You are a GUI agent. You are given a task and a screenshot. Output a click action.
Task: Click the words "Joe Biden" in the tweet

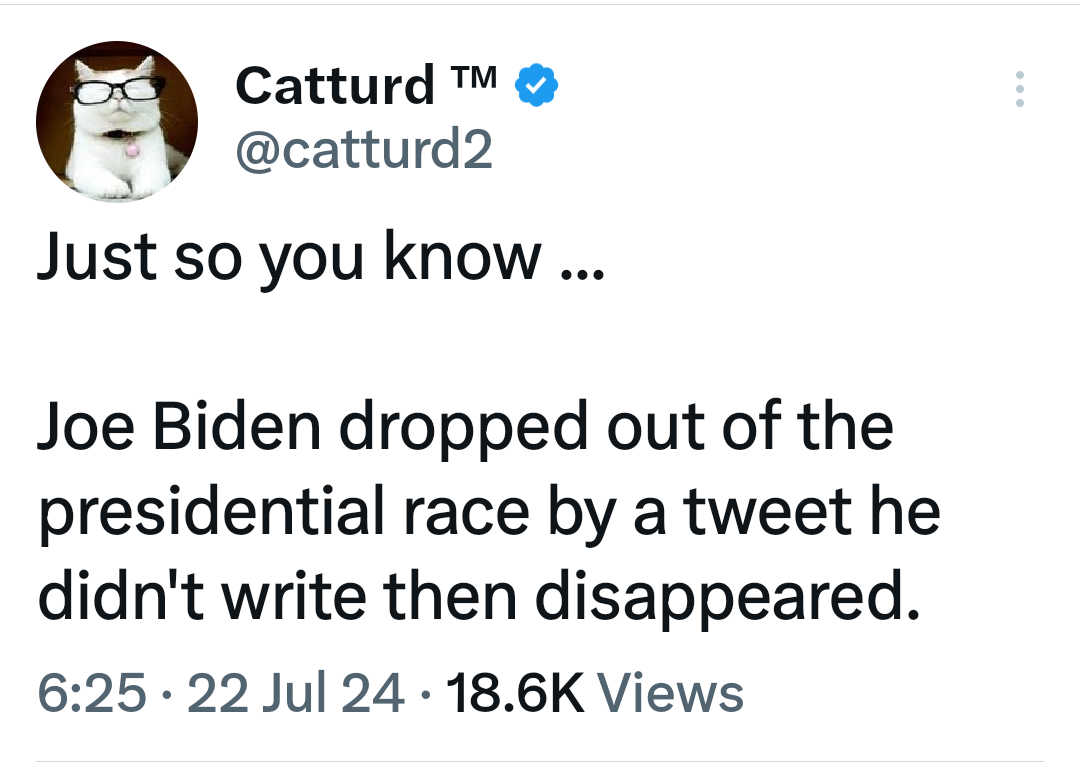pos(178,427)
